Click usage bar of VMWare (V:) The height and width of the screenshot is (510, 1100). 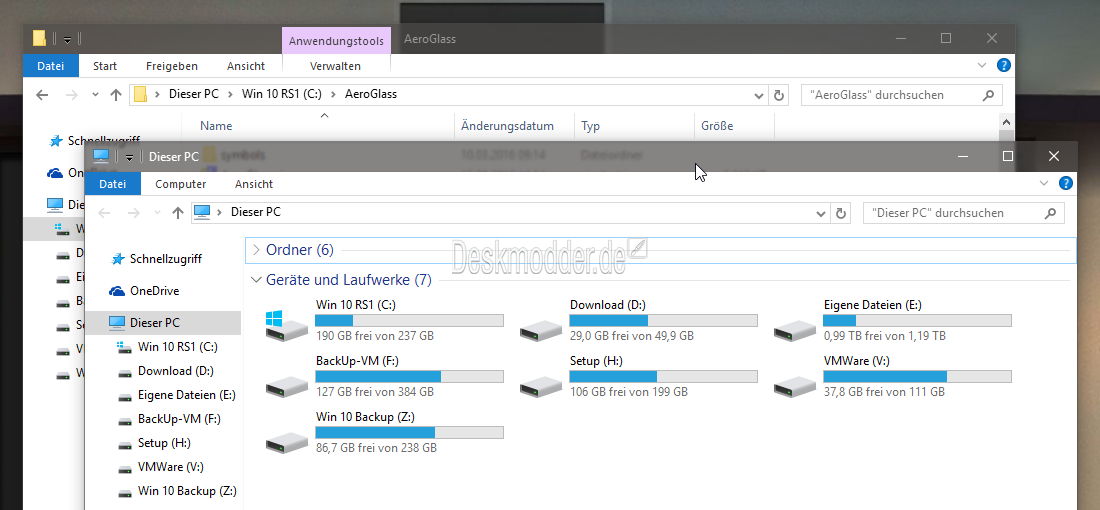[x=918, y=377]
